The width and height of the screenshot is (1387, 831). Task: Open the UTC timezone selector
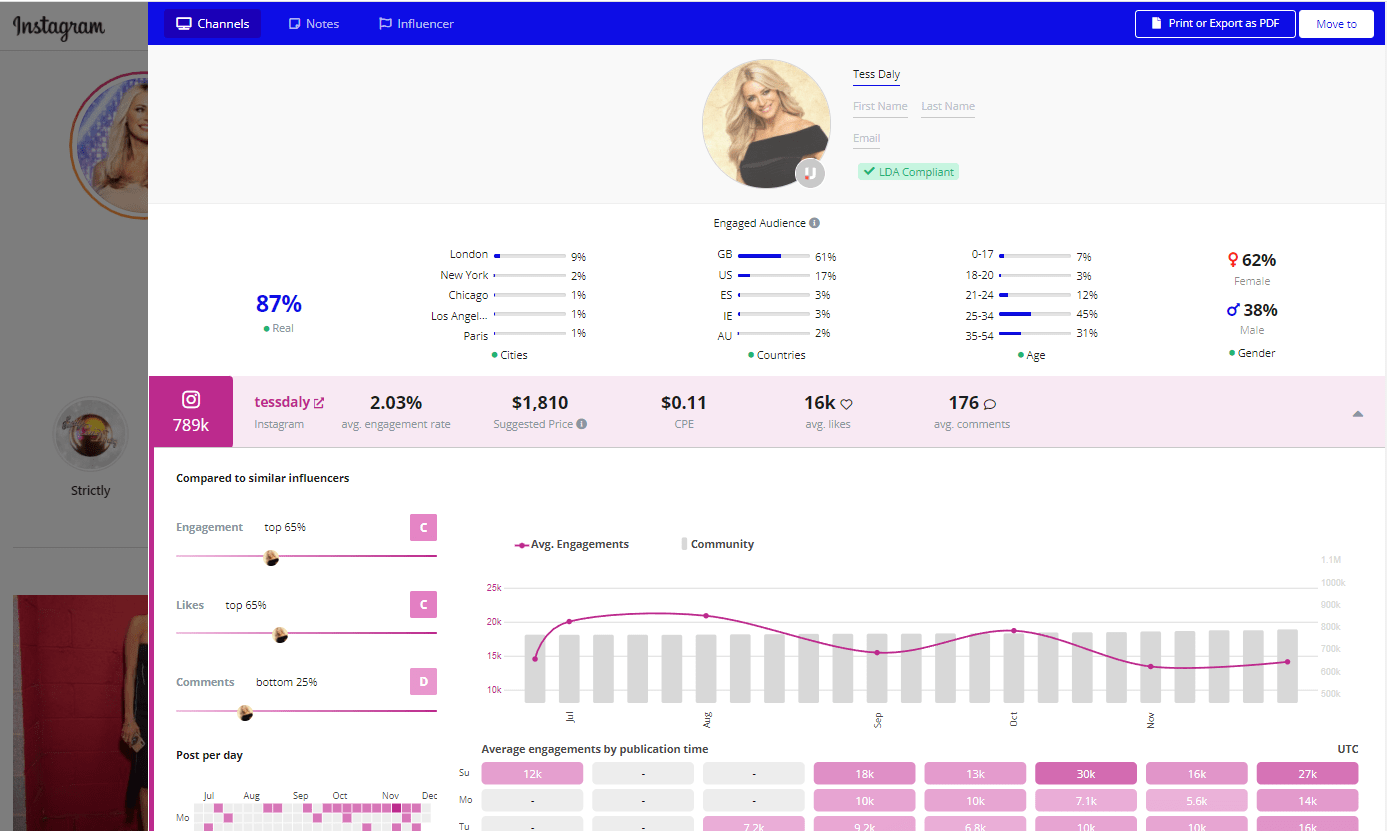(x=1348, y=748)
